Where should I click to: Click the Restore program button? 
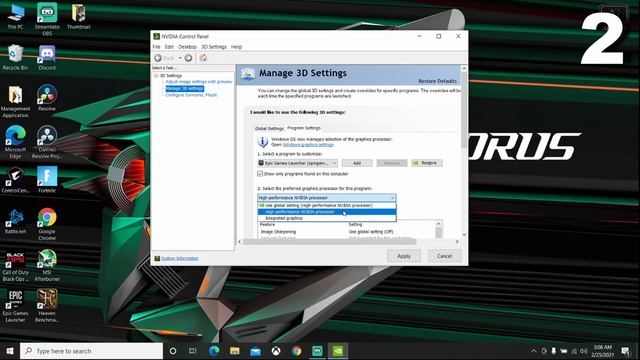pos(427,163)
